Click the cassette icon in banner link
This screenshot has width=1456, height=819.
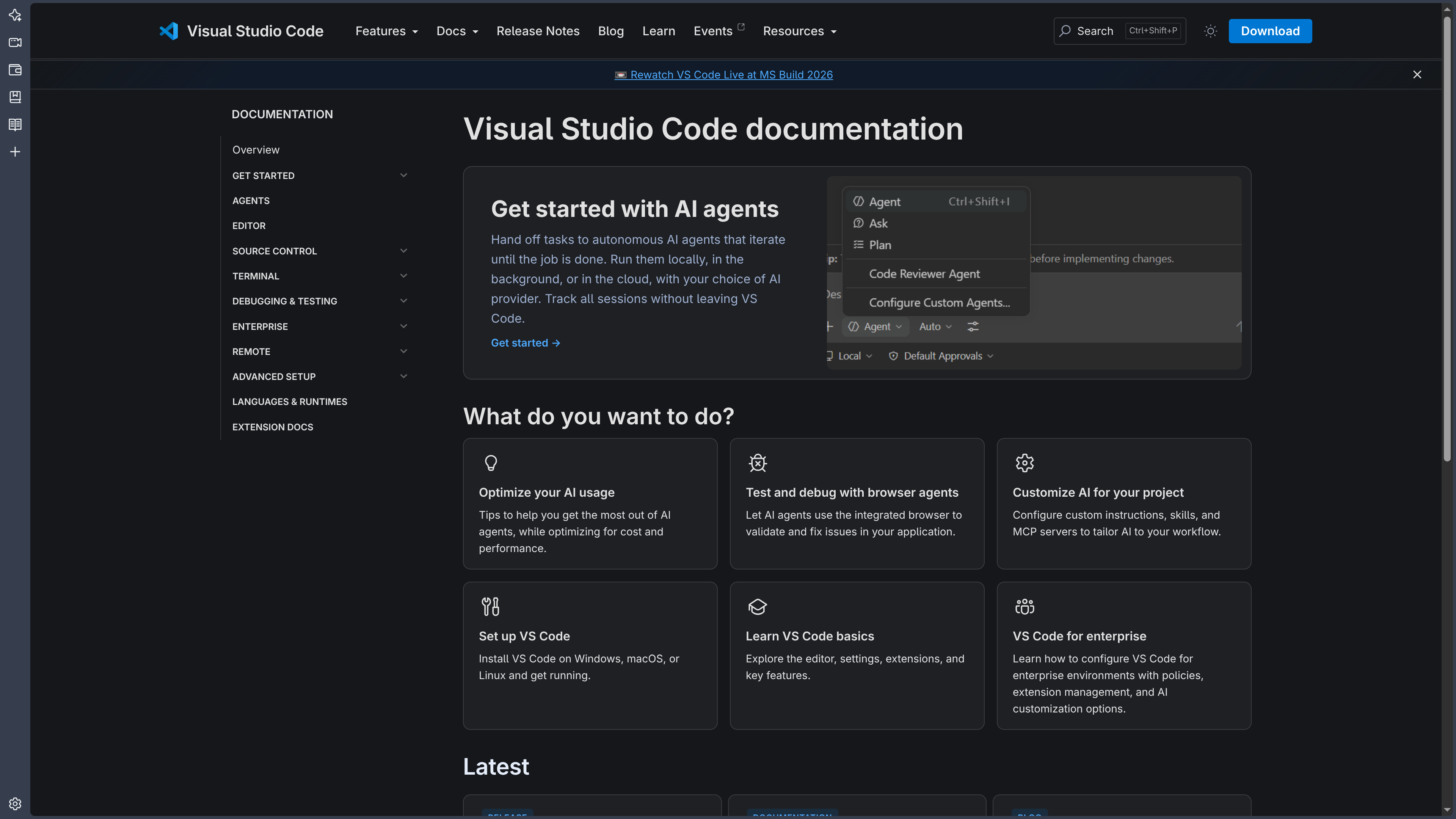coord(621,75)
